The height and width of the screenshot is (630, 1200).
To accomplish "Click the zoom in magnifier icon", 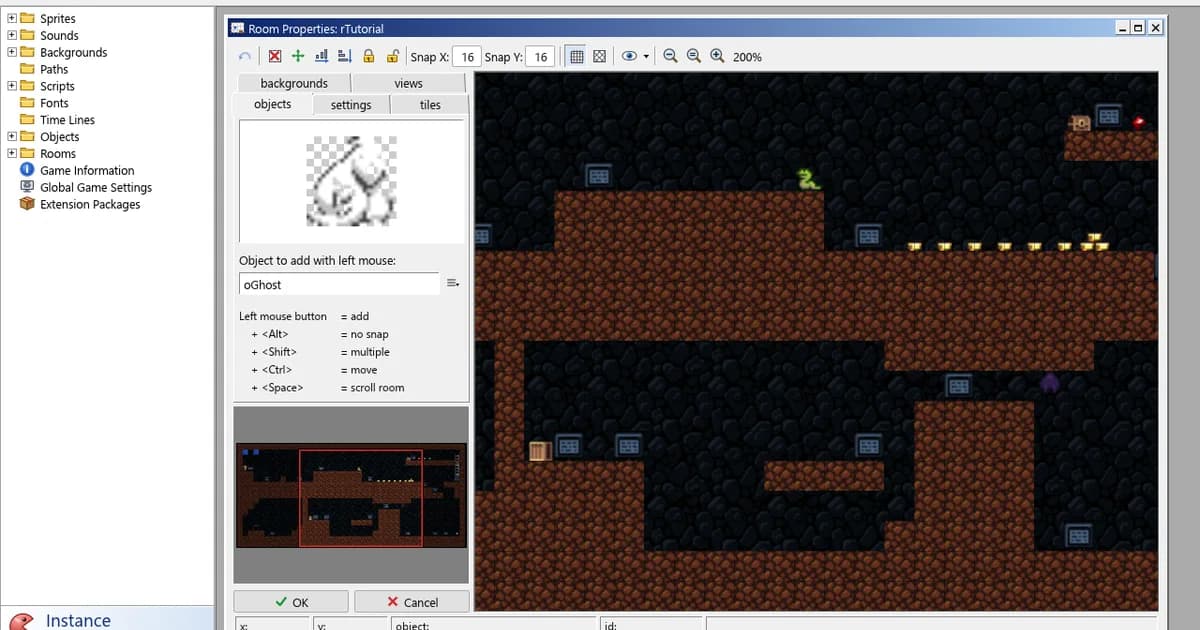I will click(717, 57).
